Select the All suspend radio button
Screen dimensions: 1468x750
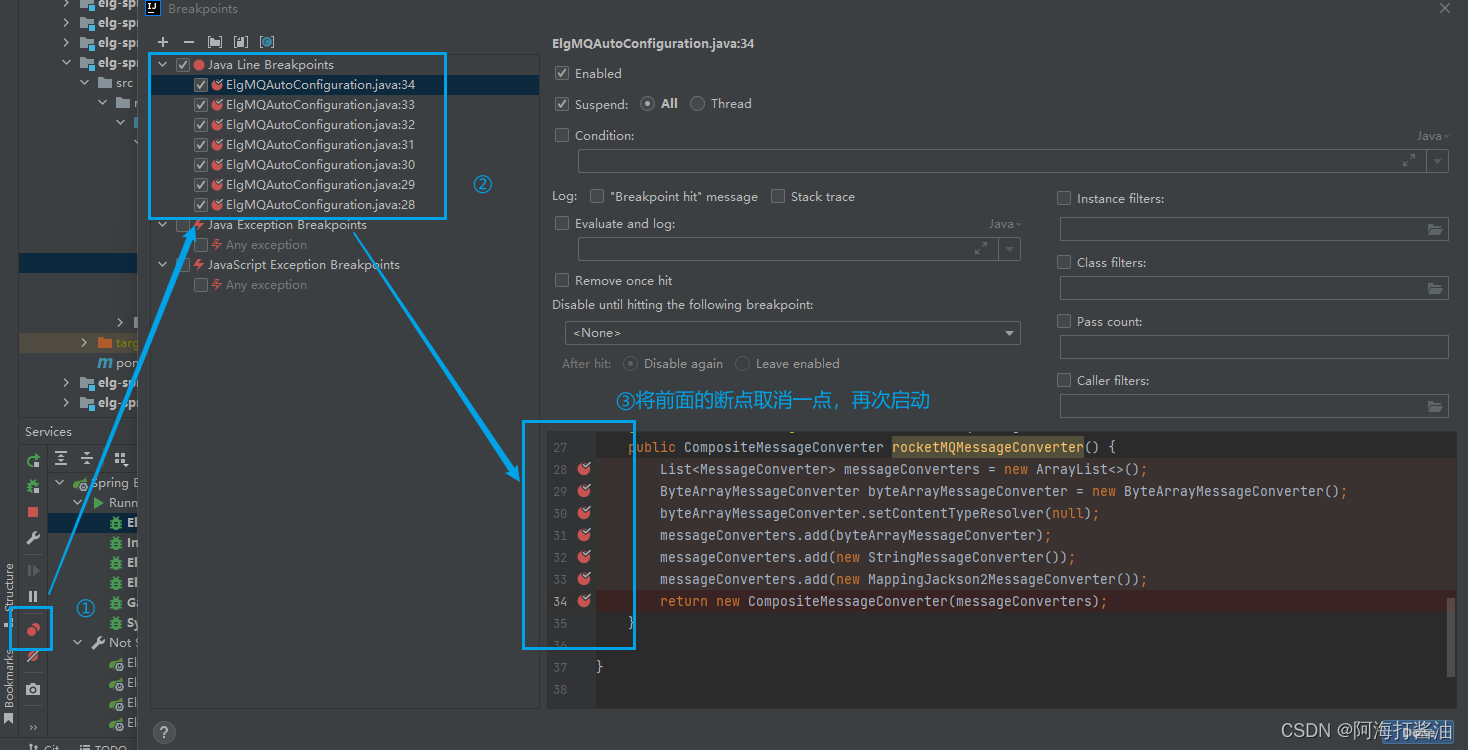(648, 104)
